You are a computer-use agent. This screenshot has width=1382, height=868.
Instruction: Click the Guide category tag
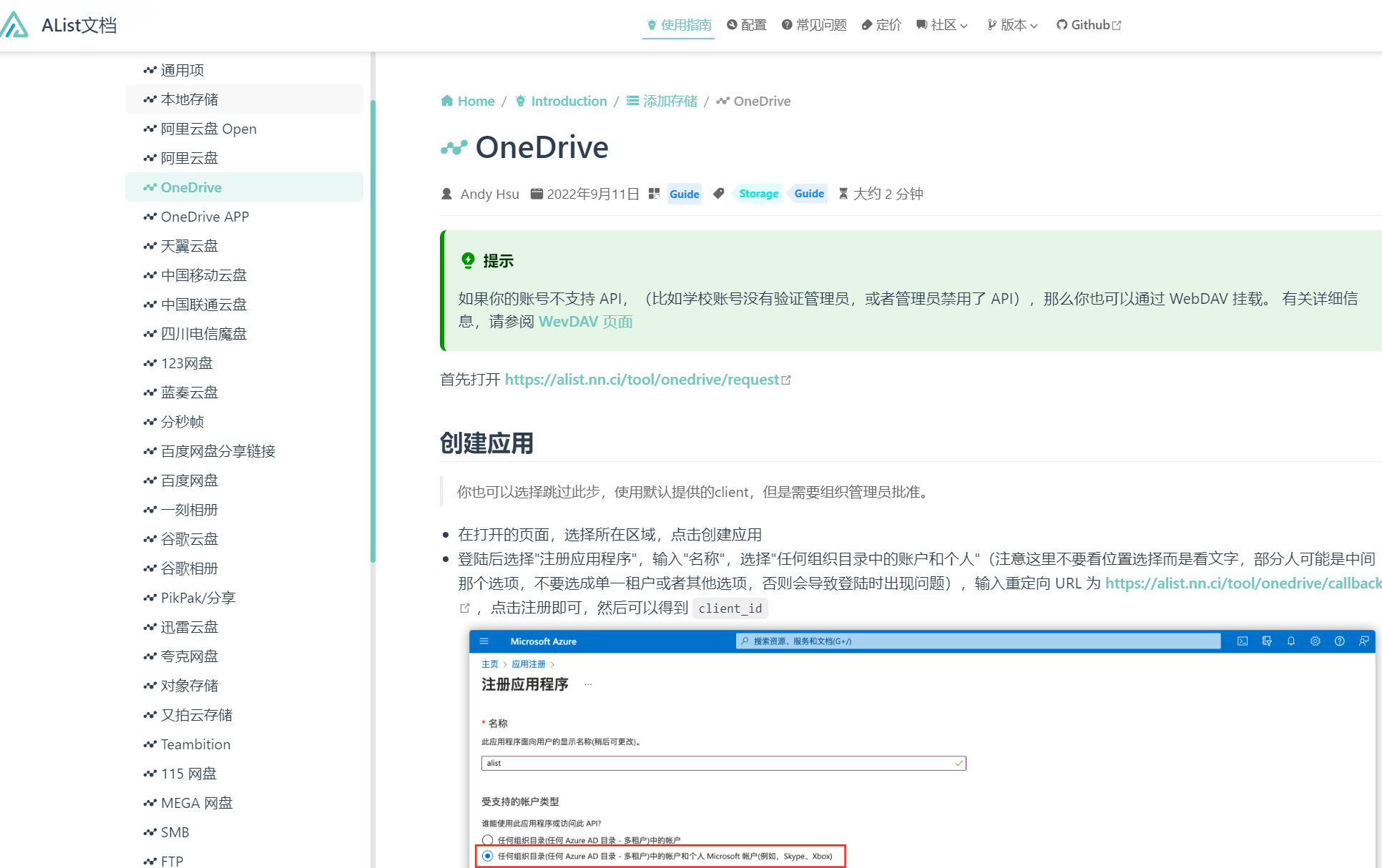685,194
